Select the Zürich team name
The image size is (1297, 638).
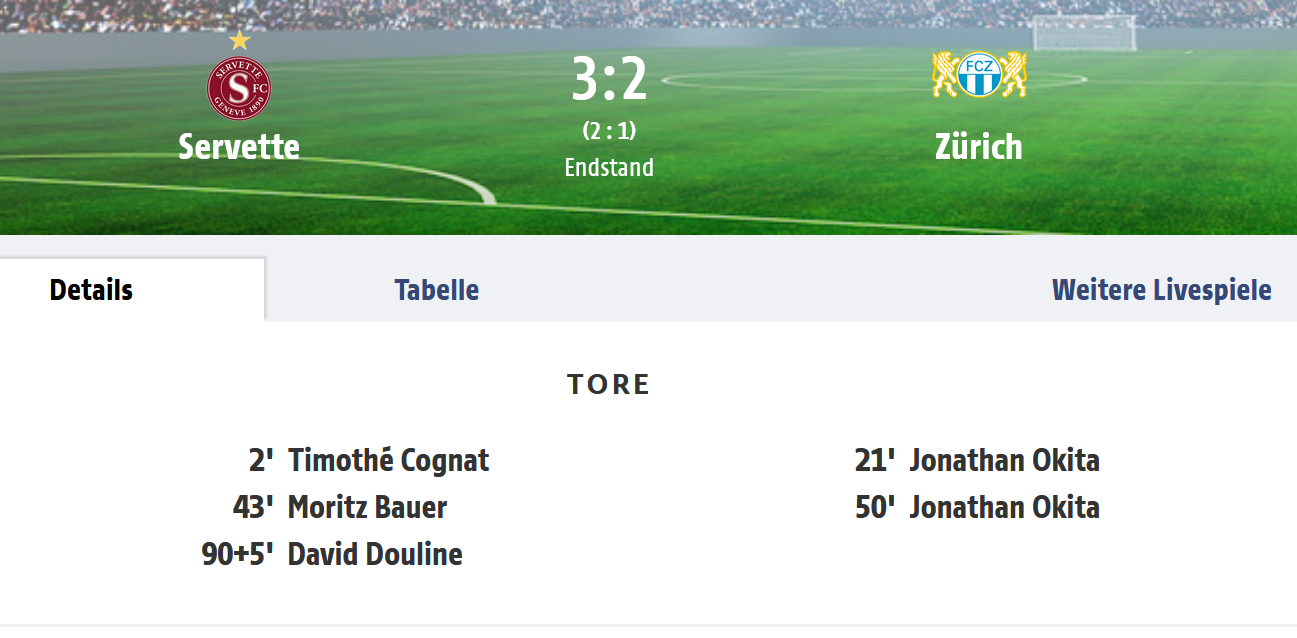tap(979, 146)
